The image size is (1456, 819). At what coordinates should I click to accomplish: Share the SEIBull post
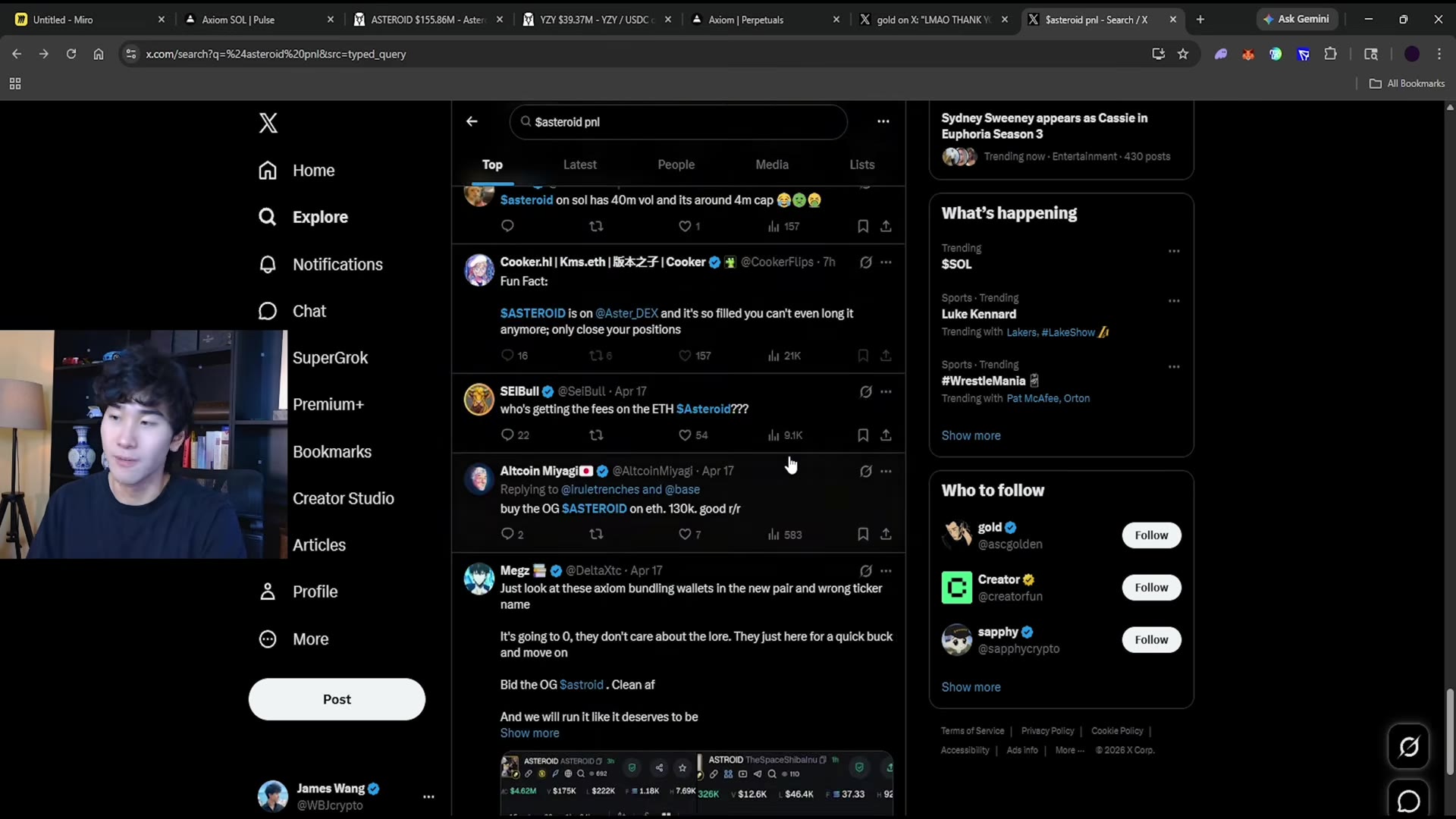(x=886, y=435)
